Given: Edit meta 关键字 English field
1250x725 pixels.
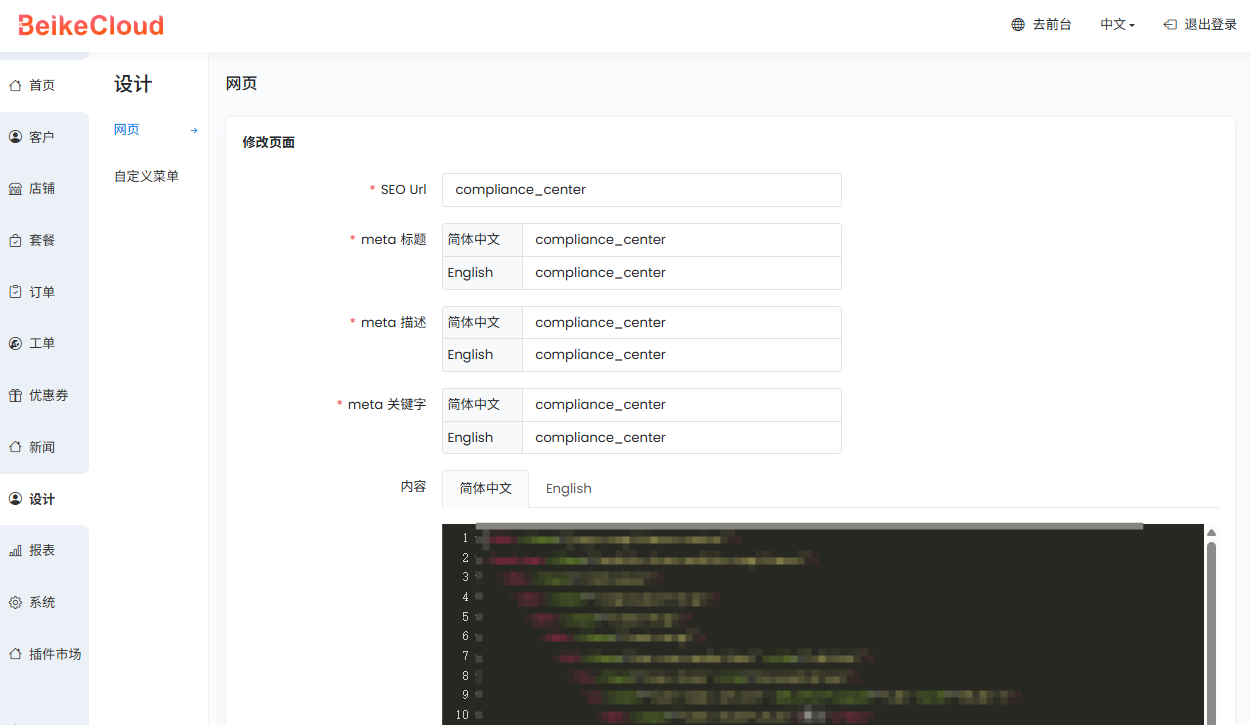Looking at the screenshot, I should click(681, 437).
